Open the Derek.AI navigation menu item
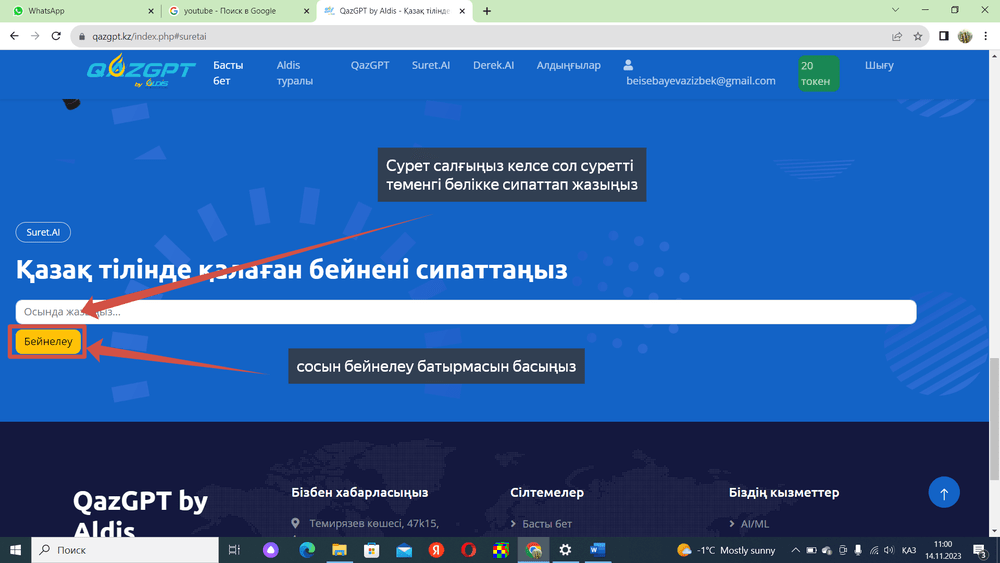The image size is (1000, 563). point(493,65)
